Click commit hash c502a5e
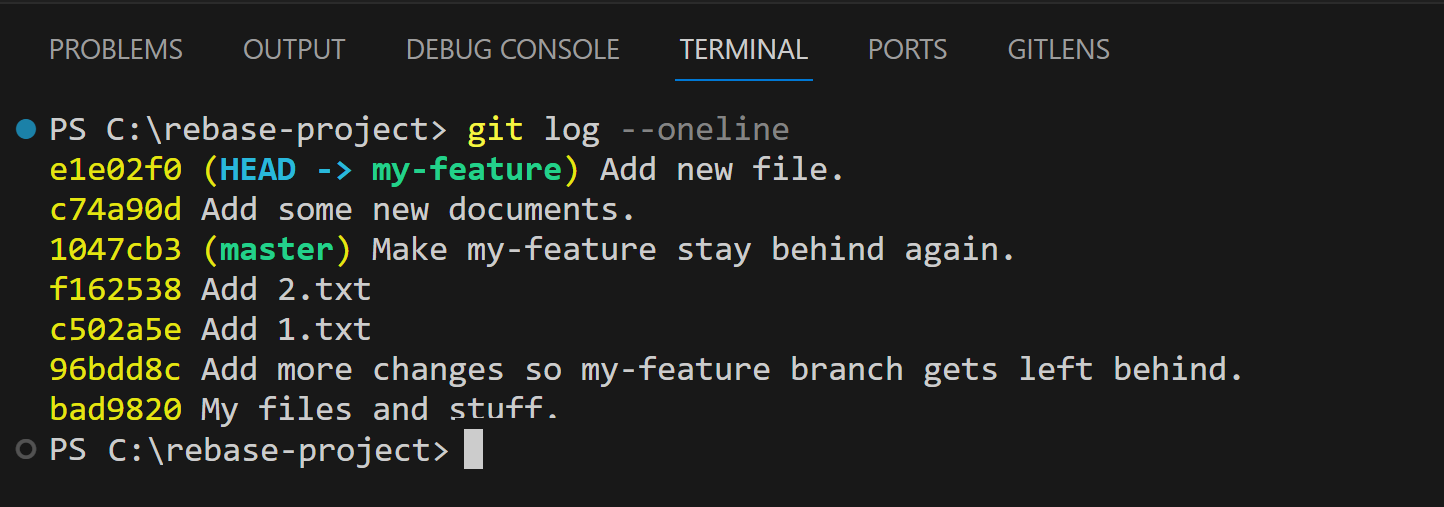 click(115, 330)
